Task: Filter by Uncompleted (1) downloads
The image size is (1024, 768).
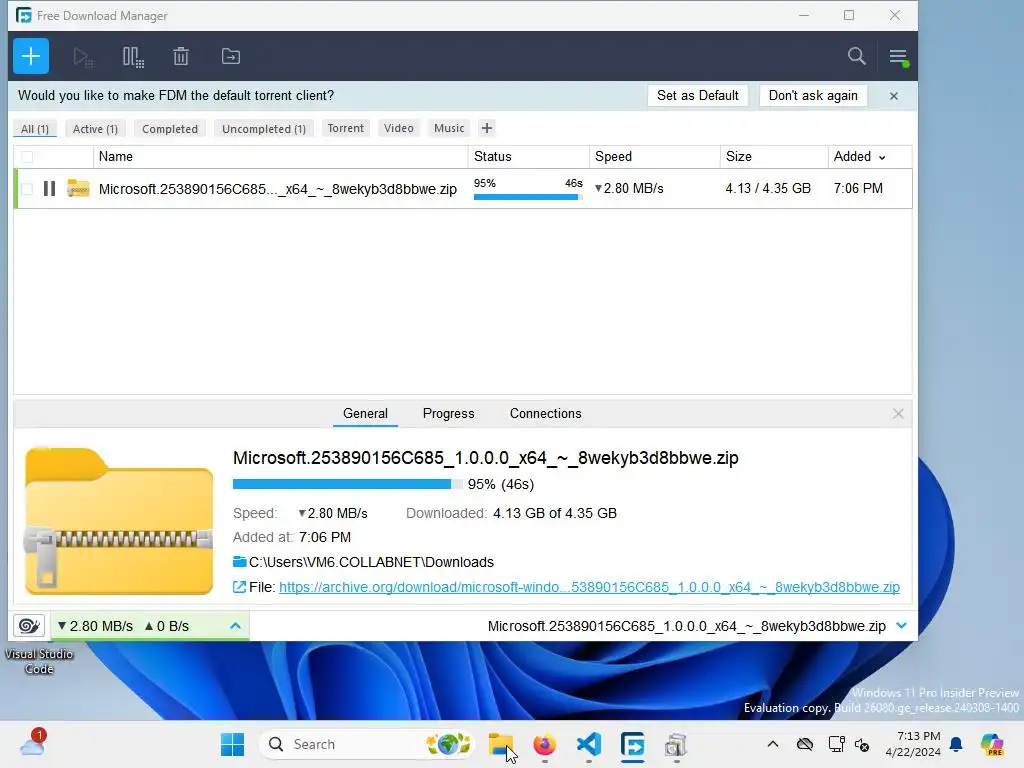Action: point(264,129)
